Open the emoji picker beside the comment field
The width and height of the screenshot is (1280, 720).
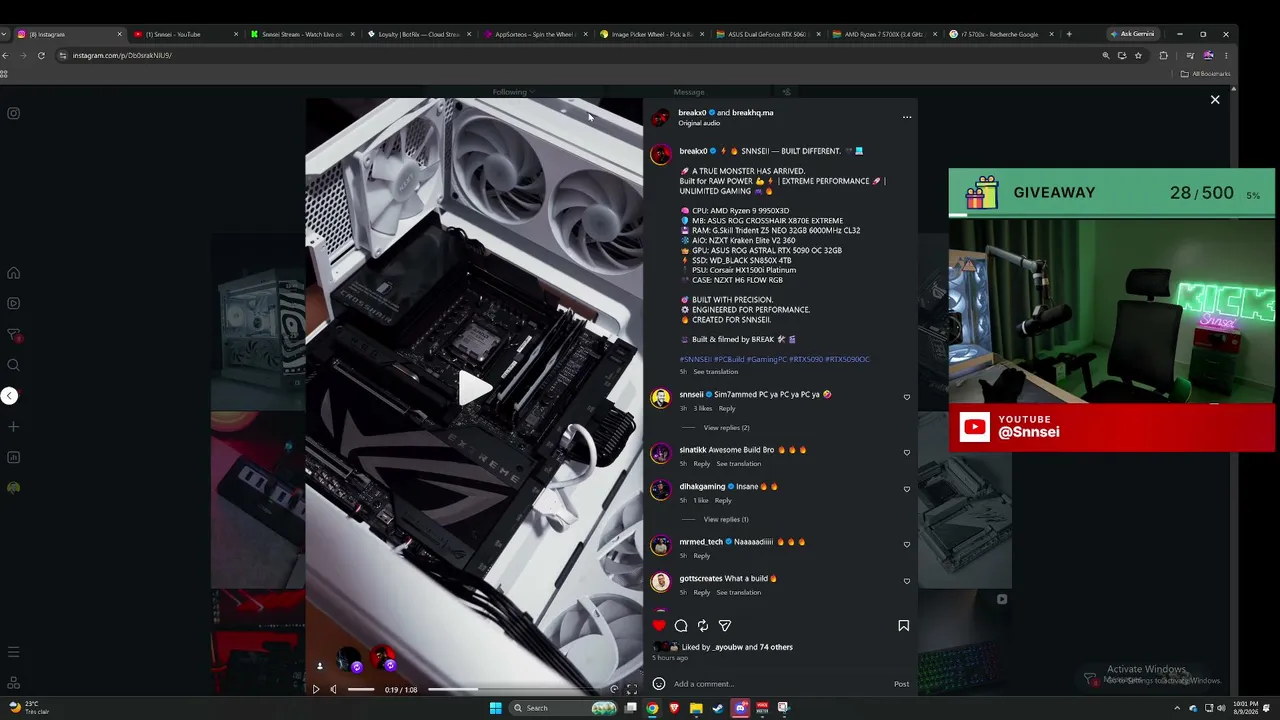[x=658, y=684]
